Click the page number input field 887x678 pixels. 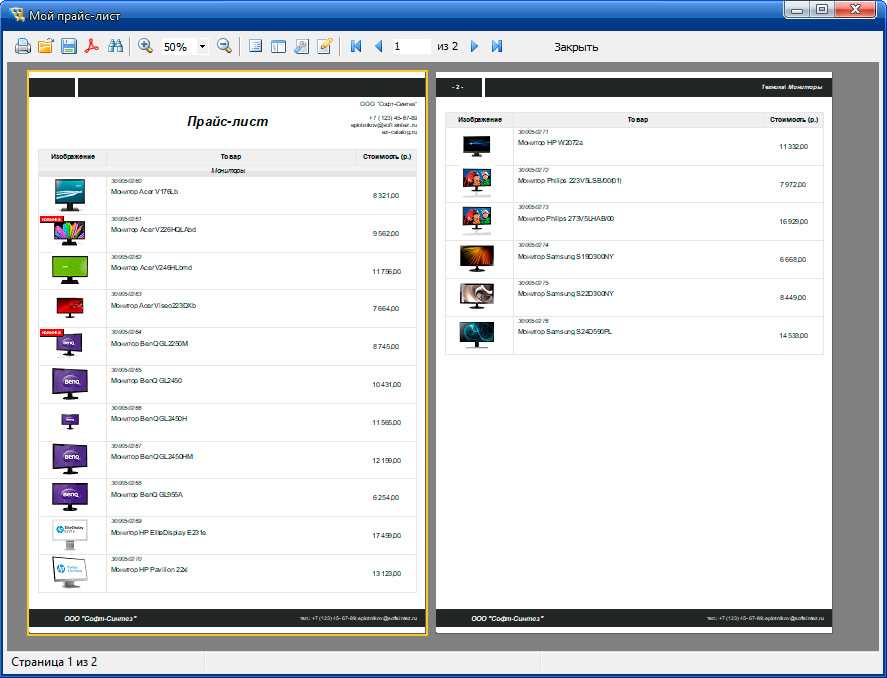(x=411, y=46)
